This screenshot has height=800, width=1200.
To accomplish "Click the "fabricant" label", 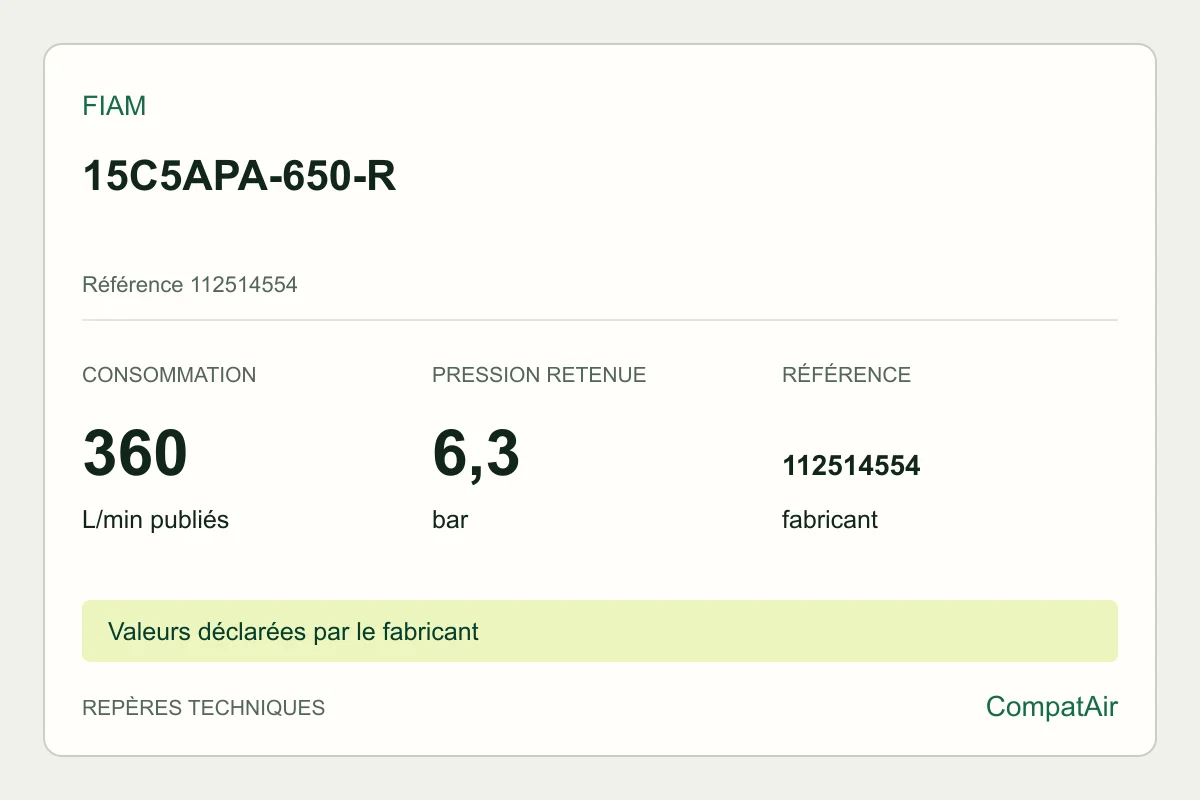I will (830, 520).
